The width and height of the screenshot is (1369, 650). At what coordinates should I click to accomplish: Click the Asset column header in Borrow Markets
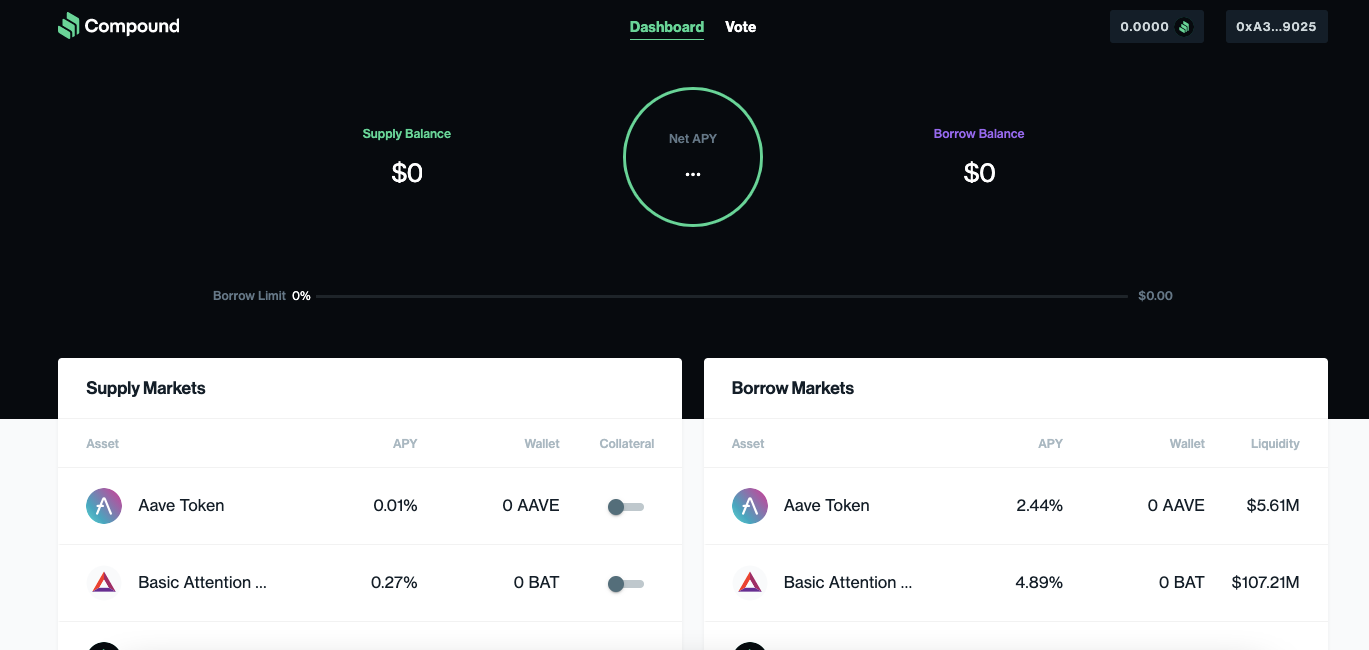748,444
